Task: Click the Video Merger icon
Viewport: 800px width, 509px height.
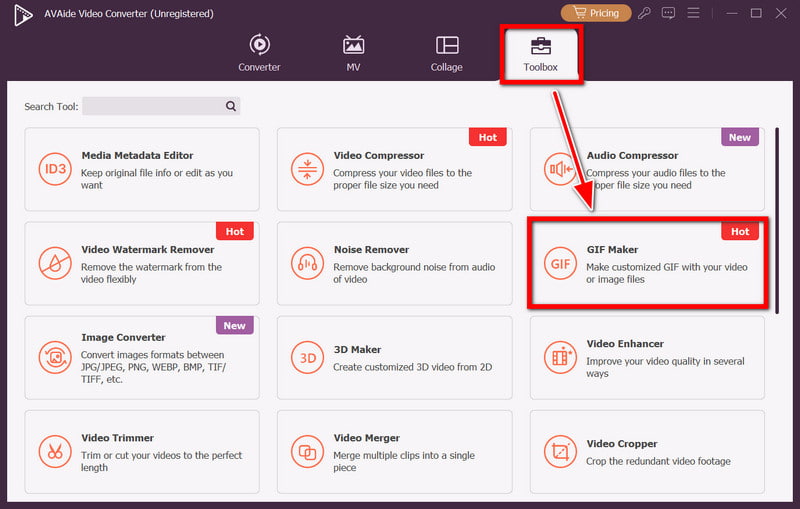Action: (x=307, y=452)
